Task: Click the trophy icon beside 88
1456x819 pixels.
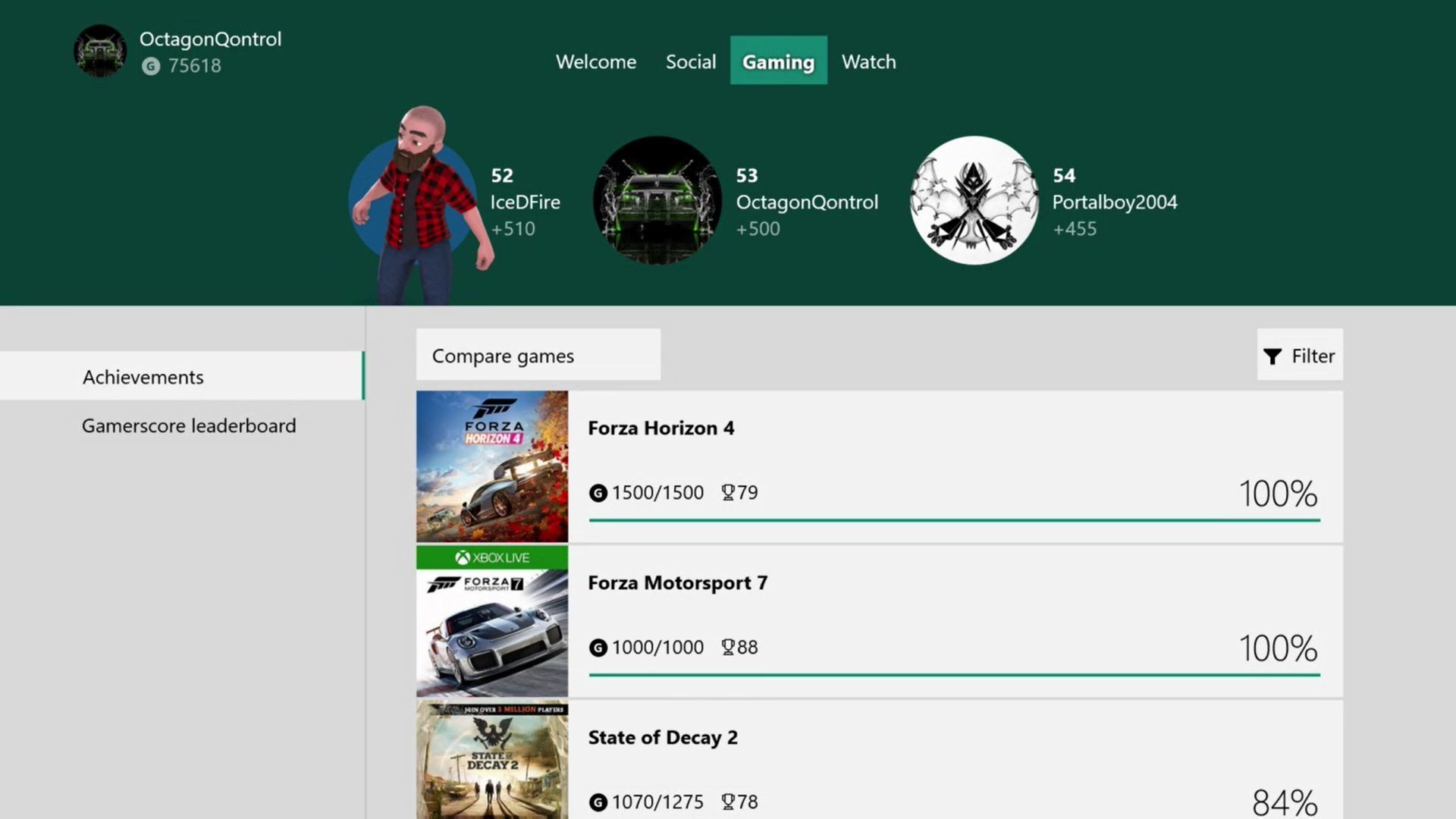Action: pyautogui.click(x=728, y=648)
